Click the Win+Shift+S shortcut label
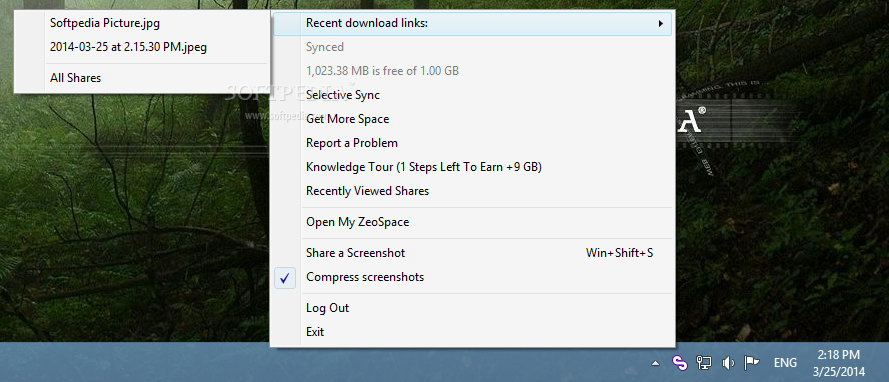 click(620, 253)
